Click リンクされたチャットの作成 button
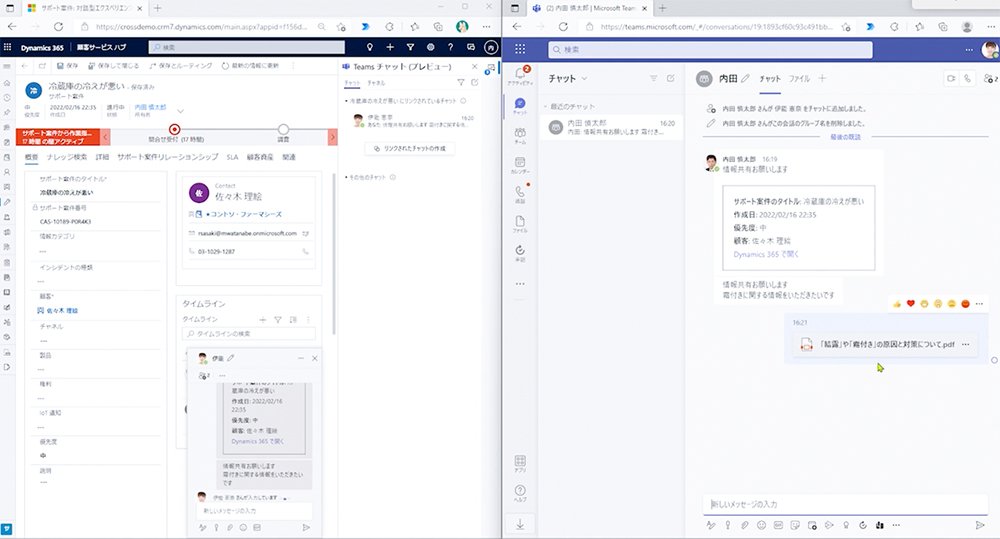1000x539 pixels. point(410,149)
